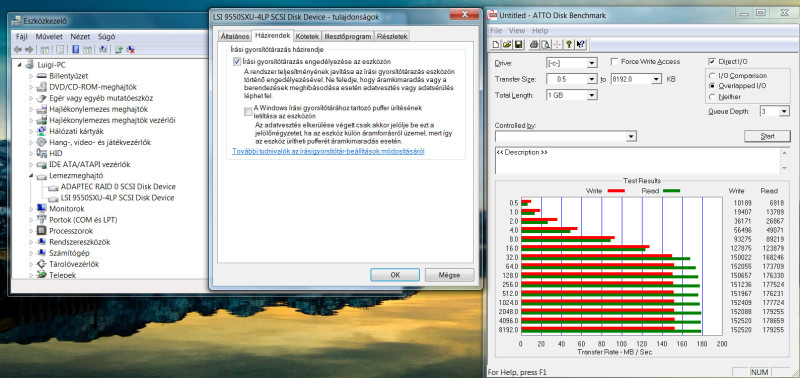Click the Description box scrollbar up arrow
This screenshot has height=378, width=800.
coord(785,152)
